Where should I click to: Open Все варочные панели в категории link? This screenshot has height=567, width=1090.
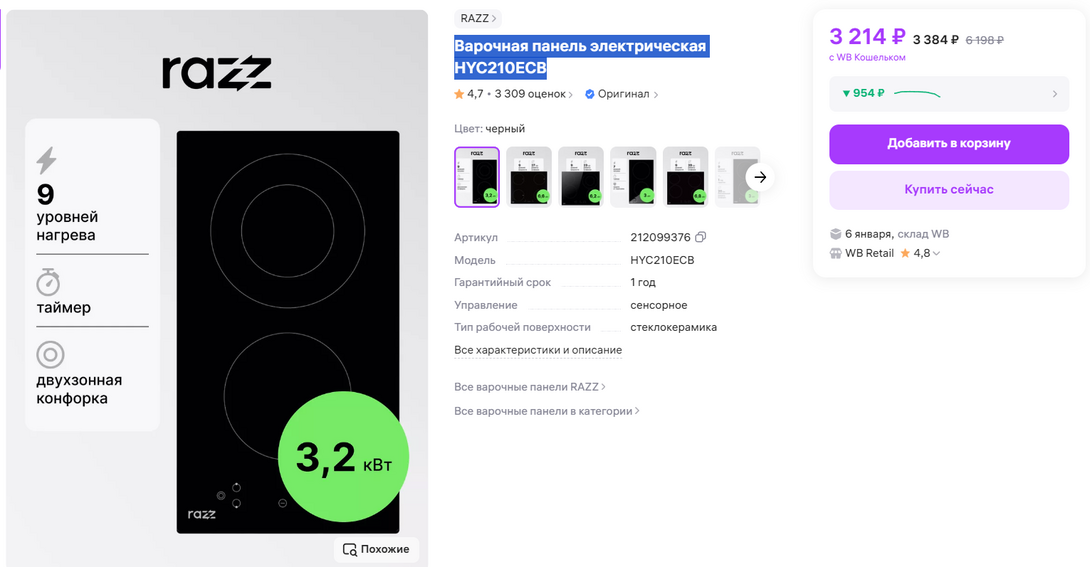click(x=546, y=411)
